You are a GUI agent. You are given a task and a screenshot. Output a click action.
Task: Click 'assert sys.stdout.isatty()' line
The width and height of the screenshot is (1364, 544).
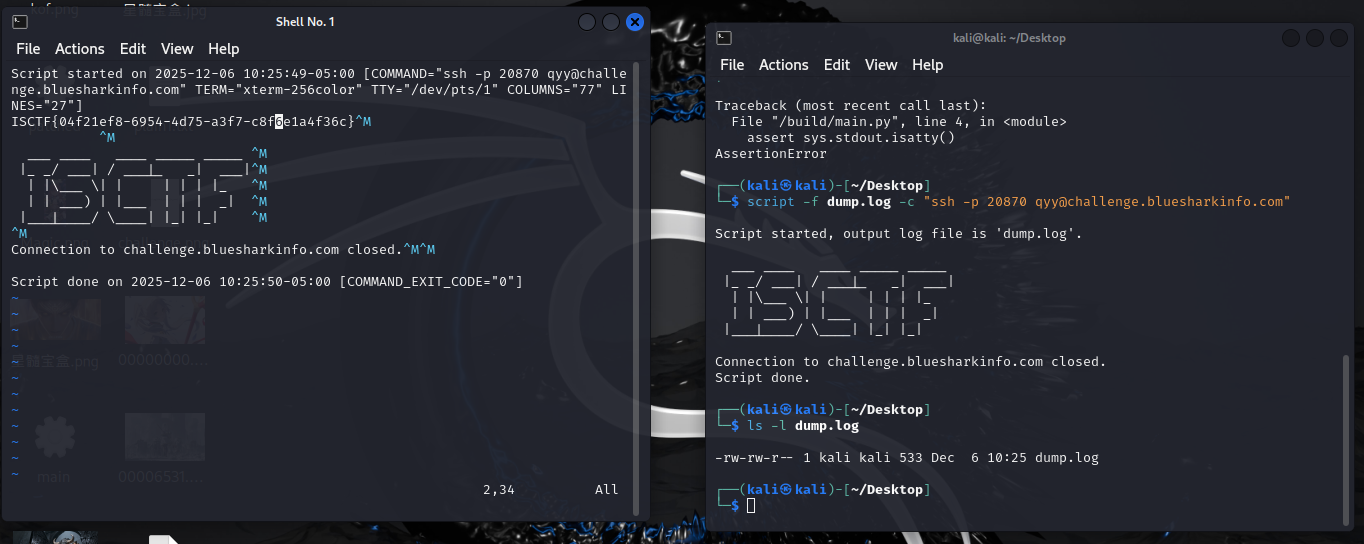coord(851,138)
